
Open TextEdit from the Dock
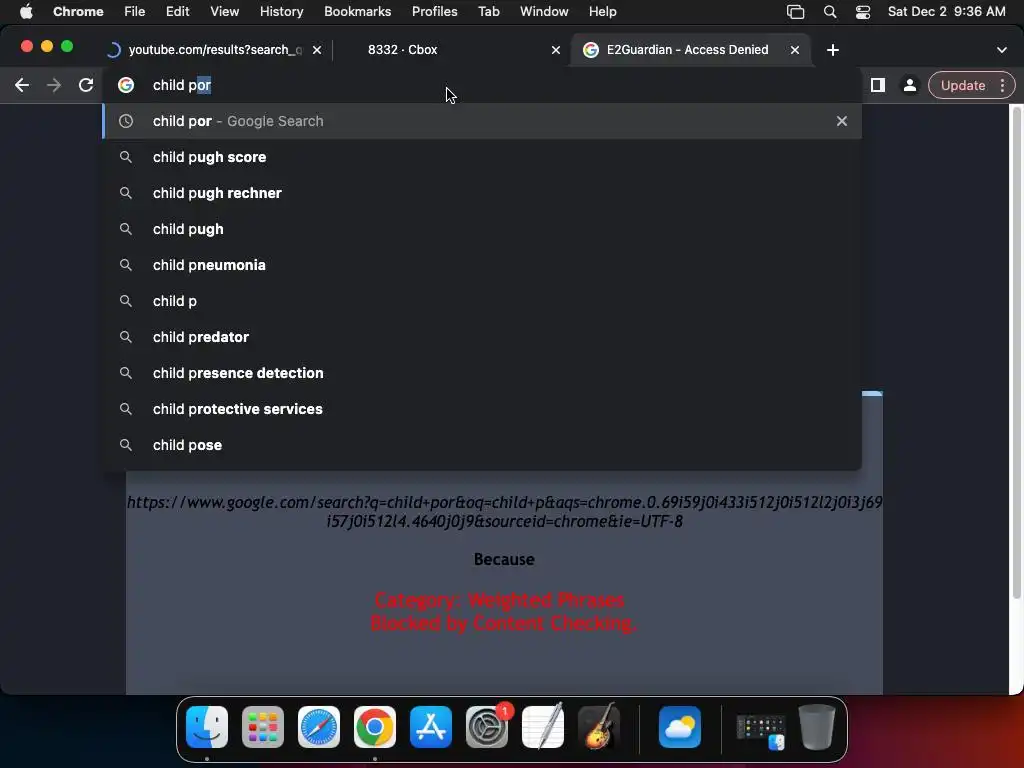[x=543, y=727]
